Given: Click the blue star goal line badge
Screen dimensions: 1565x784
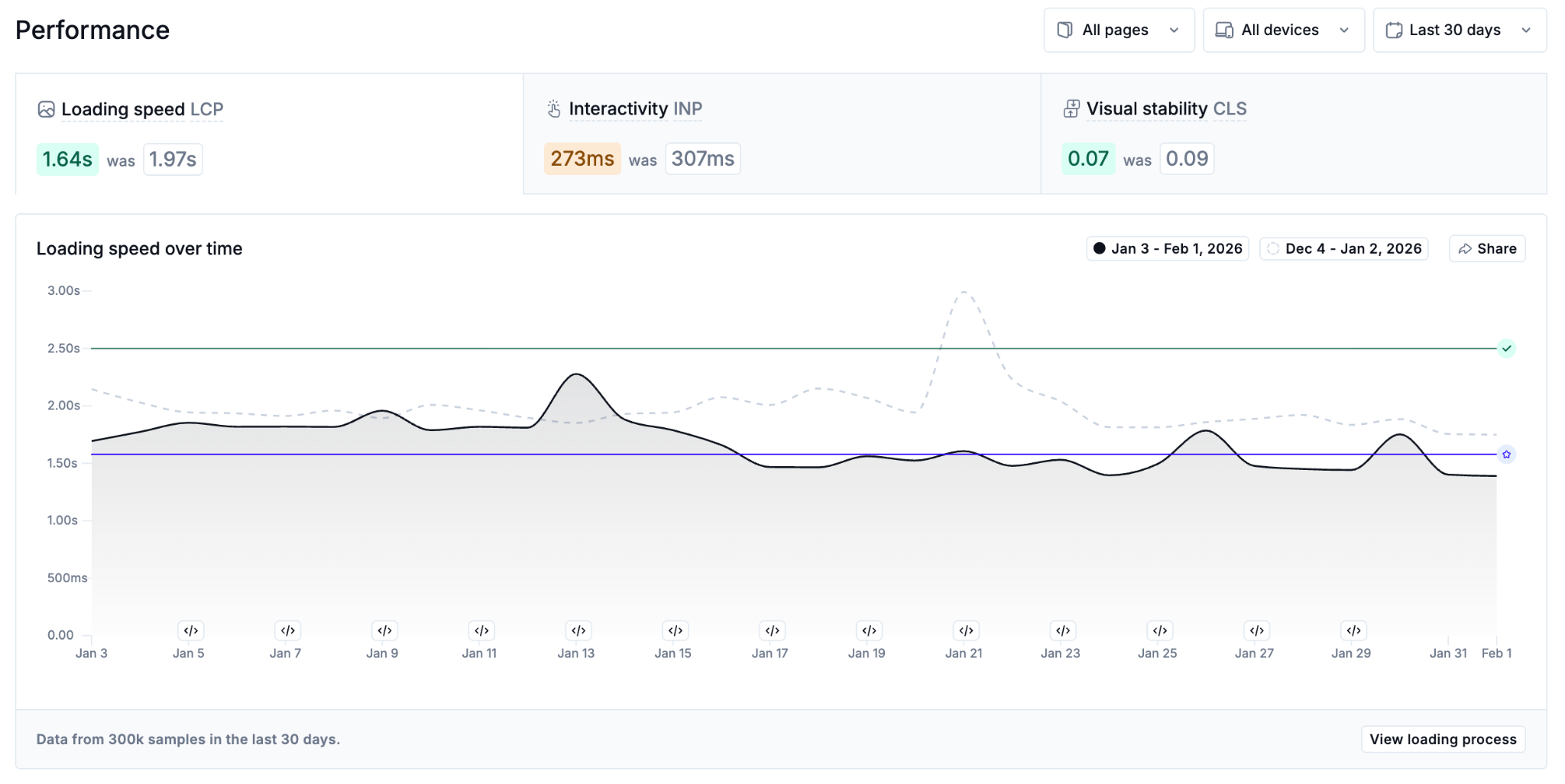Looking at the screenshot, I should click(1506, 455).
